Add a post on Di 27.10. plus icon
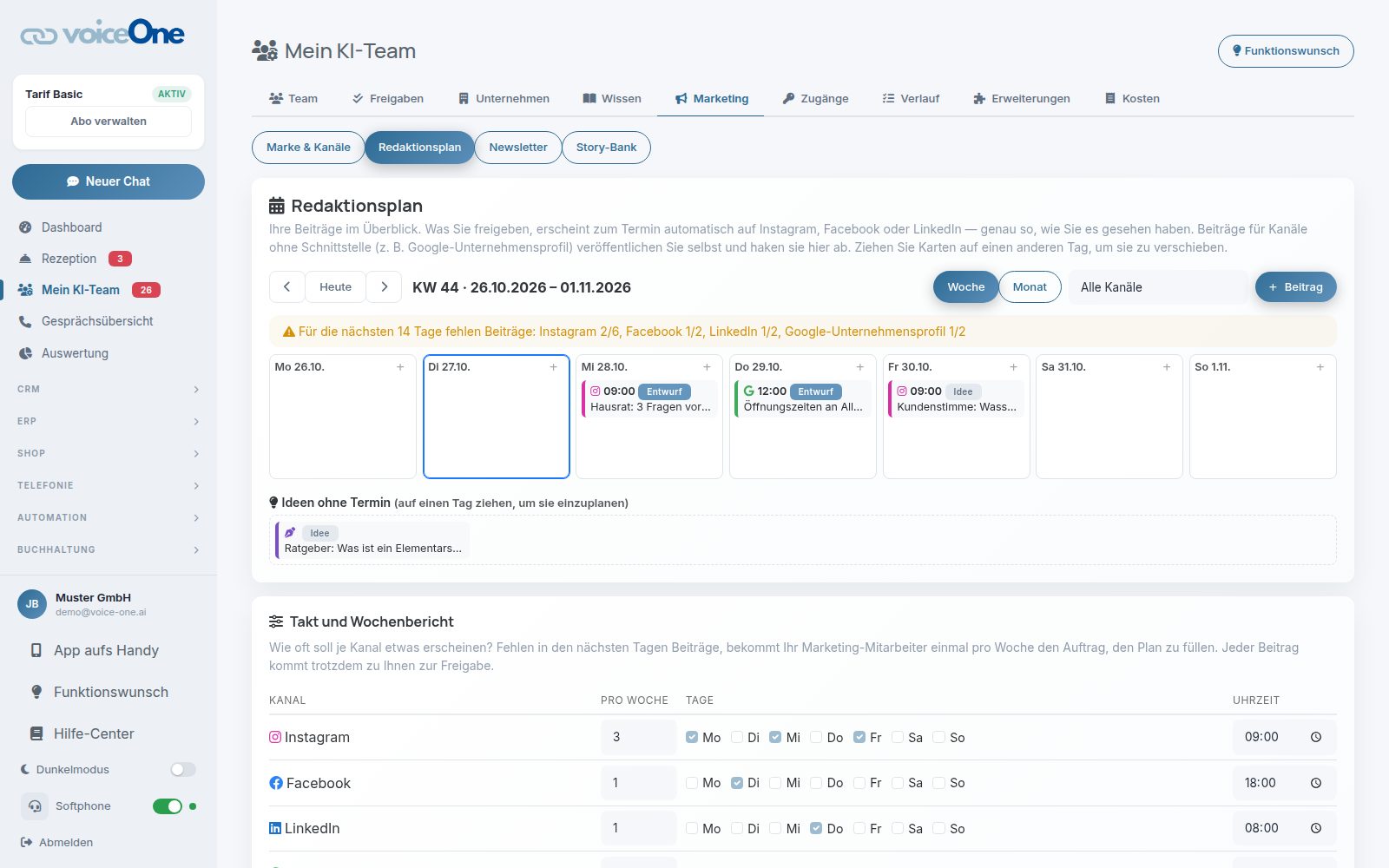Image resolution: width=1389 pixels, height=868 pixels. tap(553, 367)
